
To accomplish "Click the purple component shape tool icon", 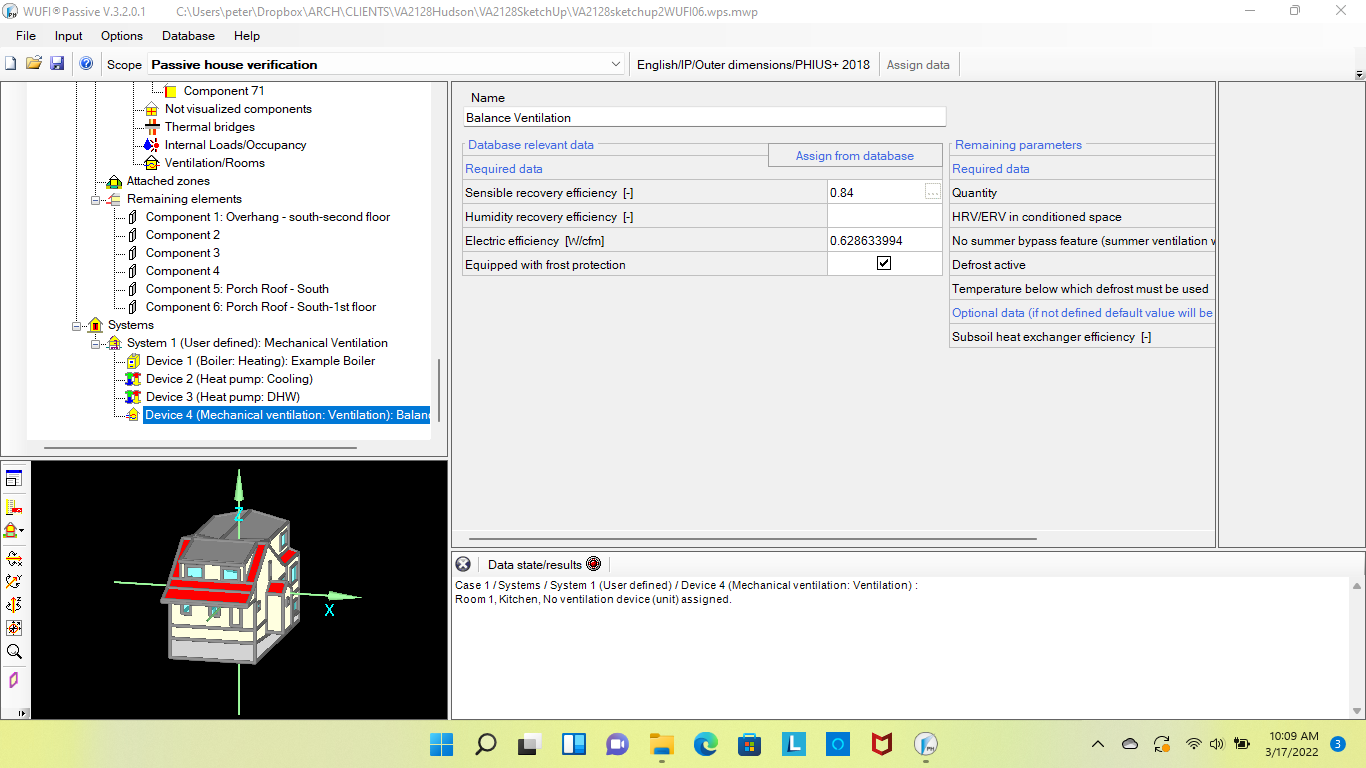I will 13,679.
